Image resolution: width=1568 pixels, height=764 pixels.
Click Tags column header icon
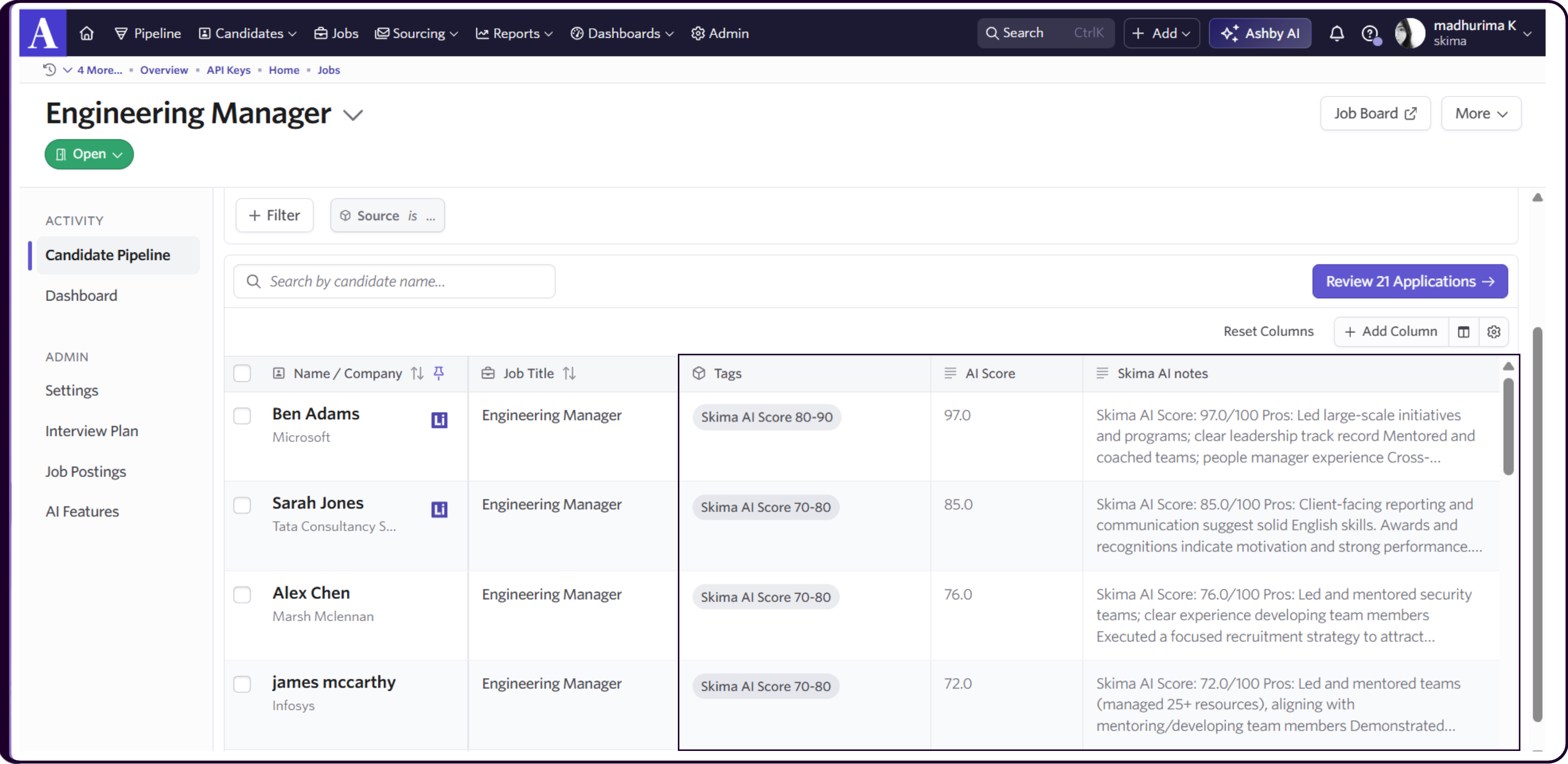[699, 373]
